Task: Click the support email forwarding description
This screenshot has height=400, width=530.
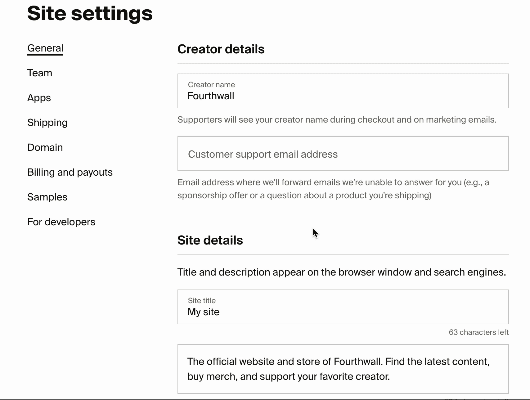Action: coord(333,189)
